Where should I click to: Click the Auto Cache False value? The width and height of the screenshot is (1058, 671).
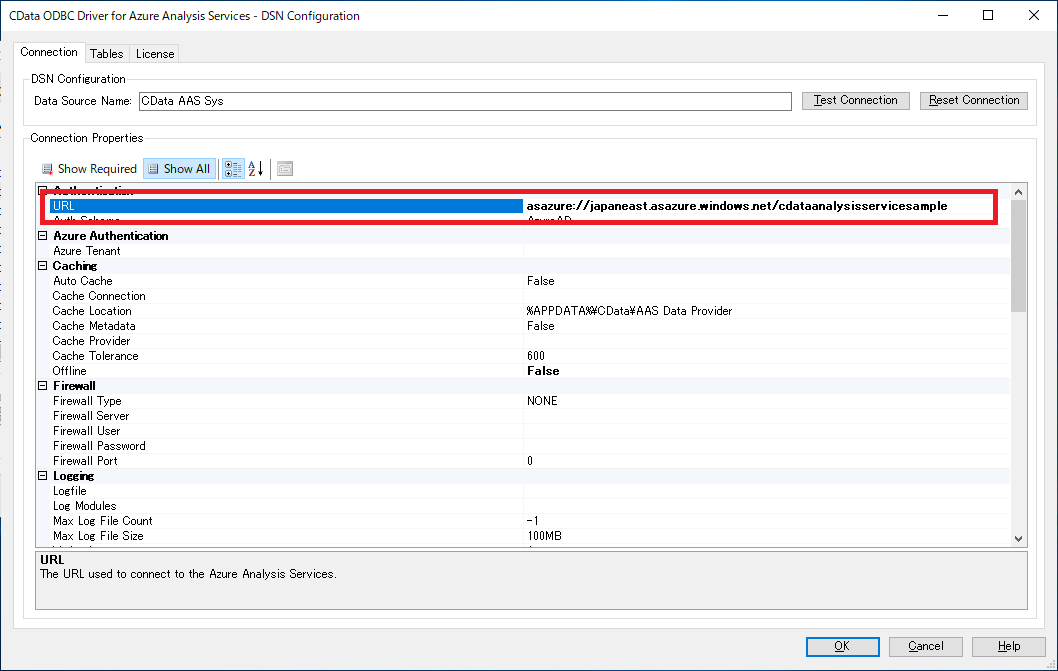click(x=540, y=281)
